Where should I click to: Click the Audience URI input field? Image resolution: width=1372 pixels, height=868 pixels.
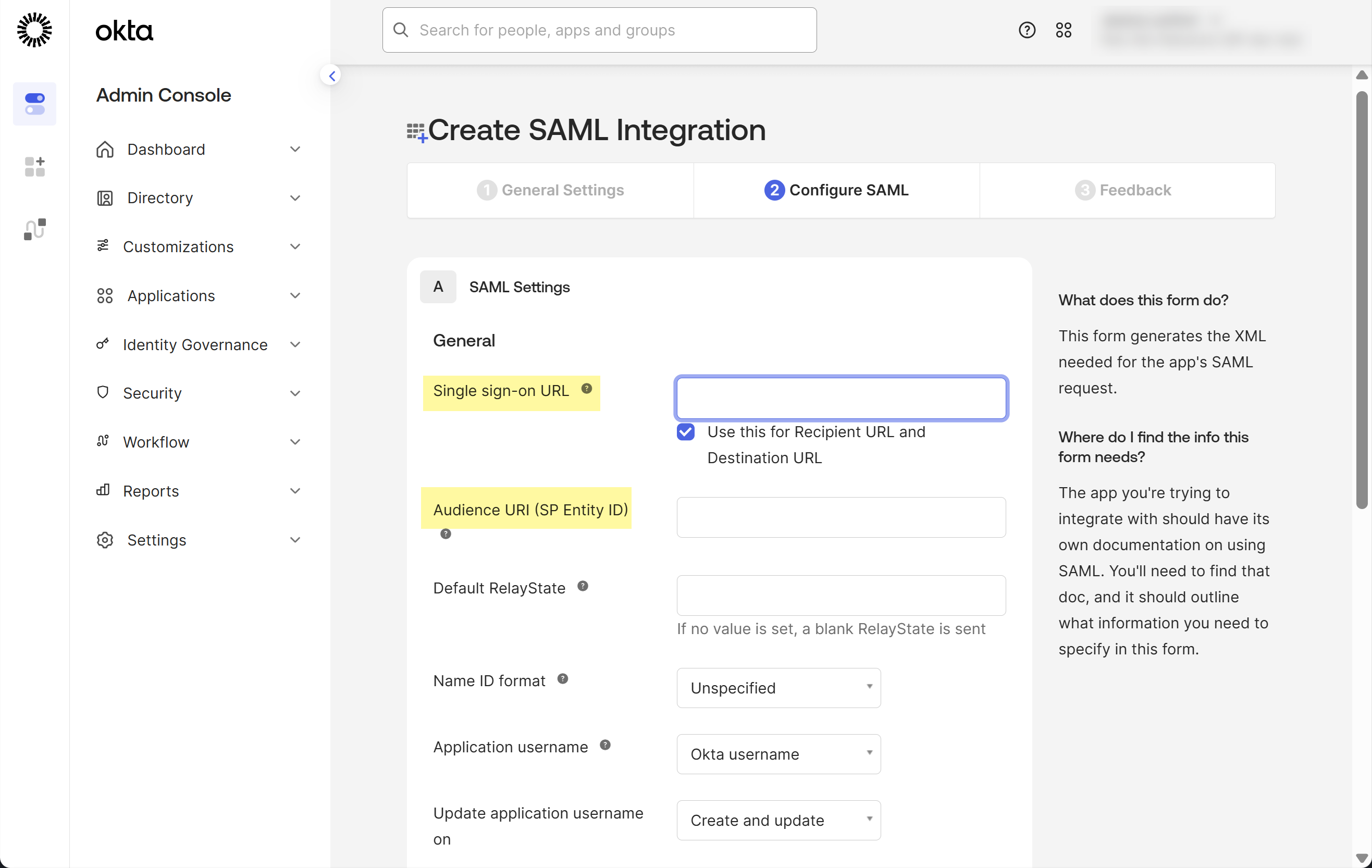click(840, 517)
